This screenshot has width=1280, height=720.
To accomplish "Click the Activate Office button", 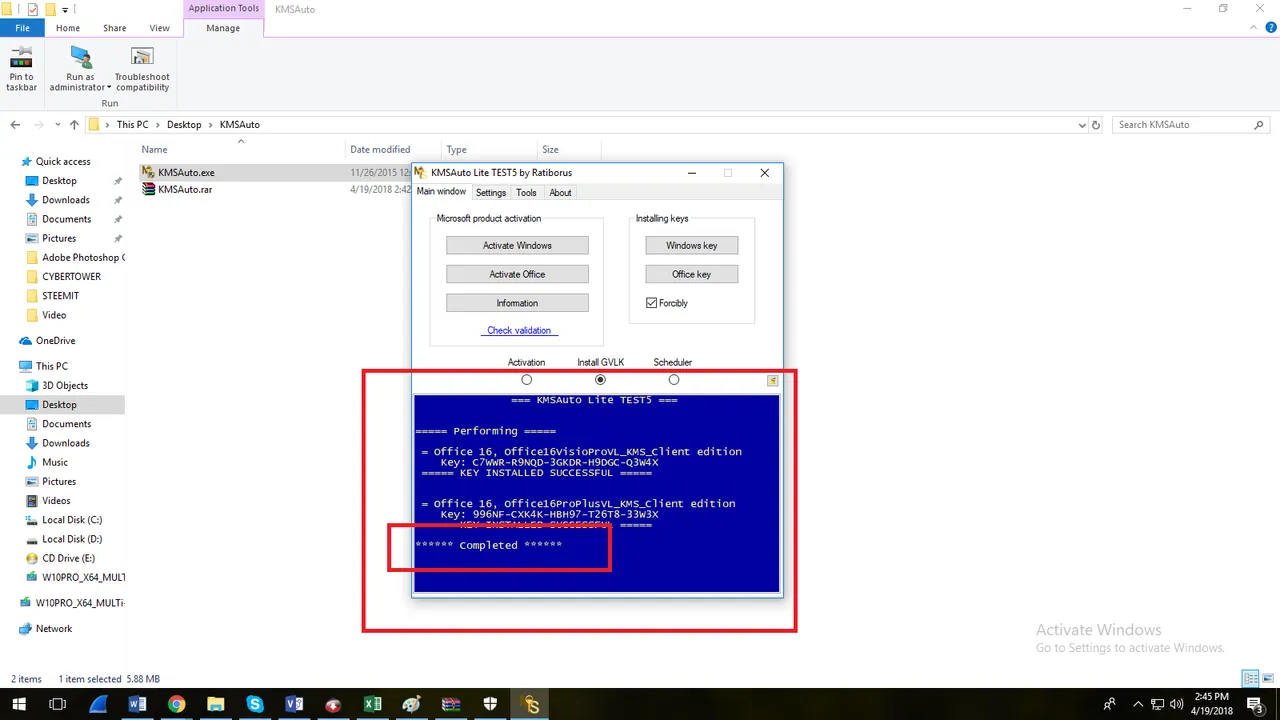I will [517, 274].
